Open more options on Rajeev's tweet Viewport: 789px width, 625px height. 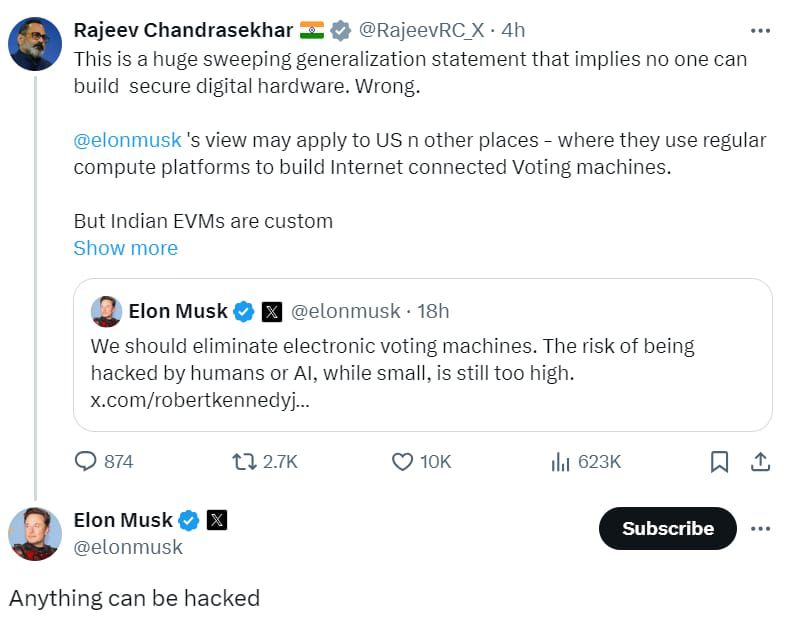tap(760, 31)
